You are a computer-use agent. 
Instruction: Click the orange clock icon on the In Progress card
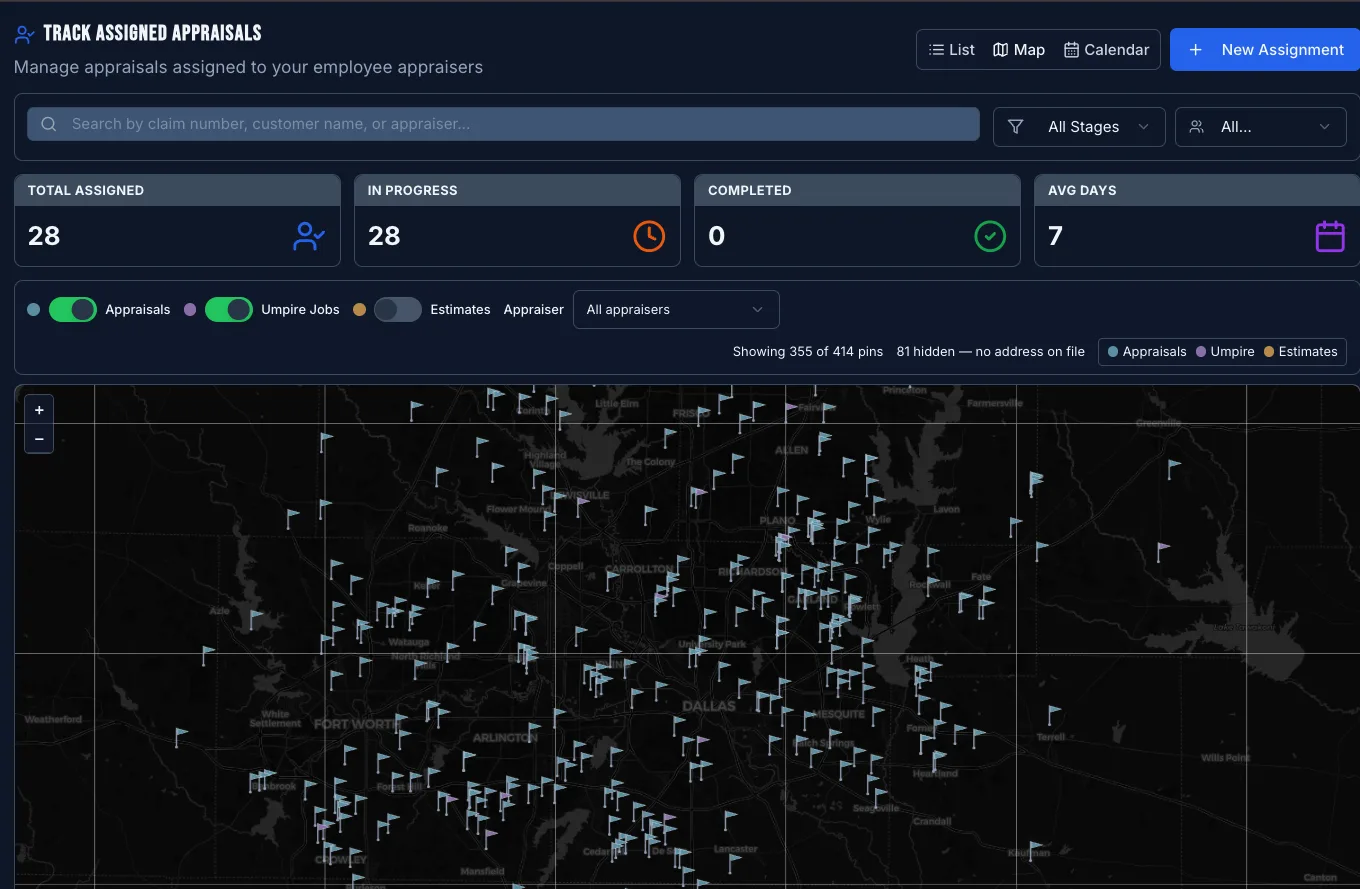[x=649, y=236]
